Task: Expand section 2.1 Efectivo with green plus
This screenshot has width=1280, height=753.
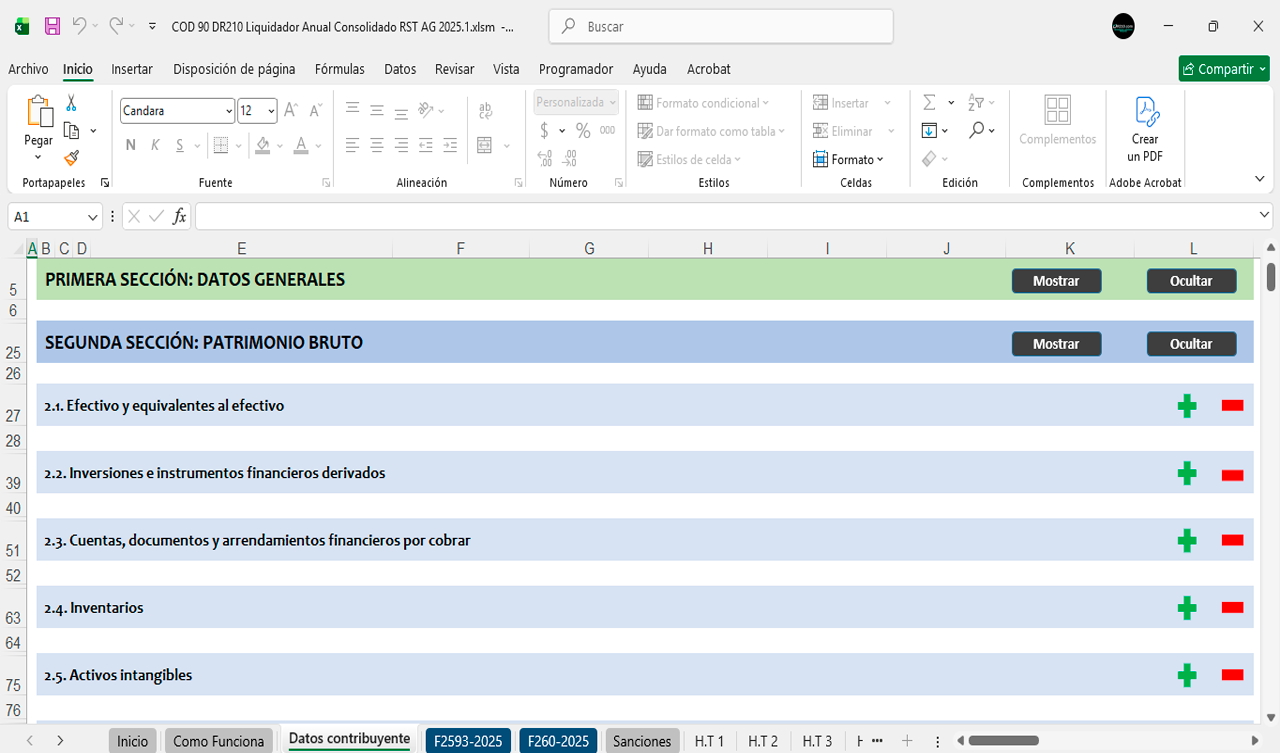Action: tap(1187, 406)
